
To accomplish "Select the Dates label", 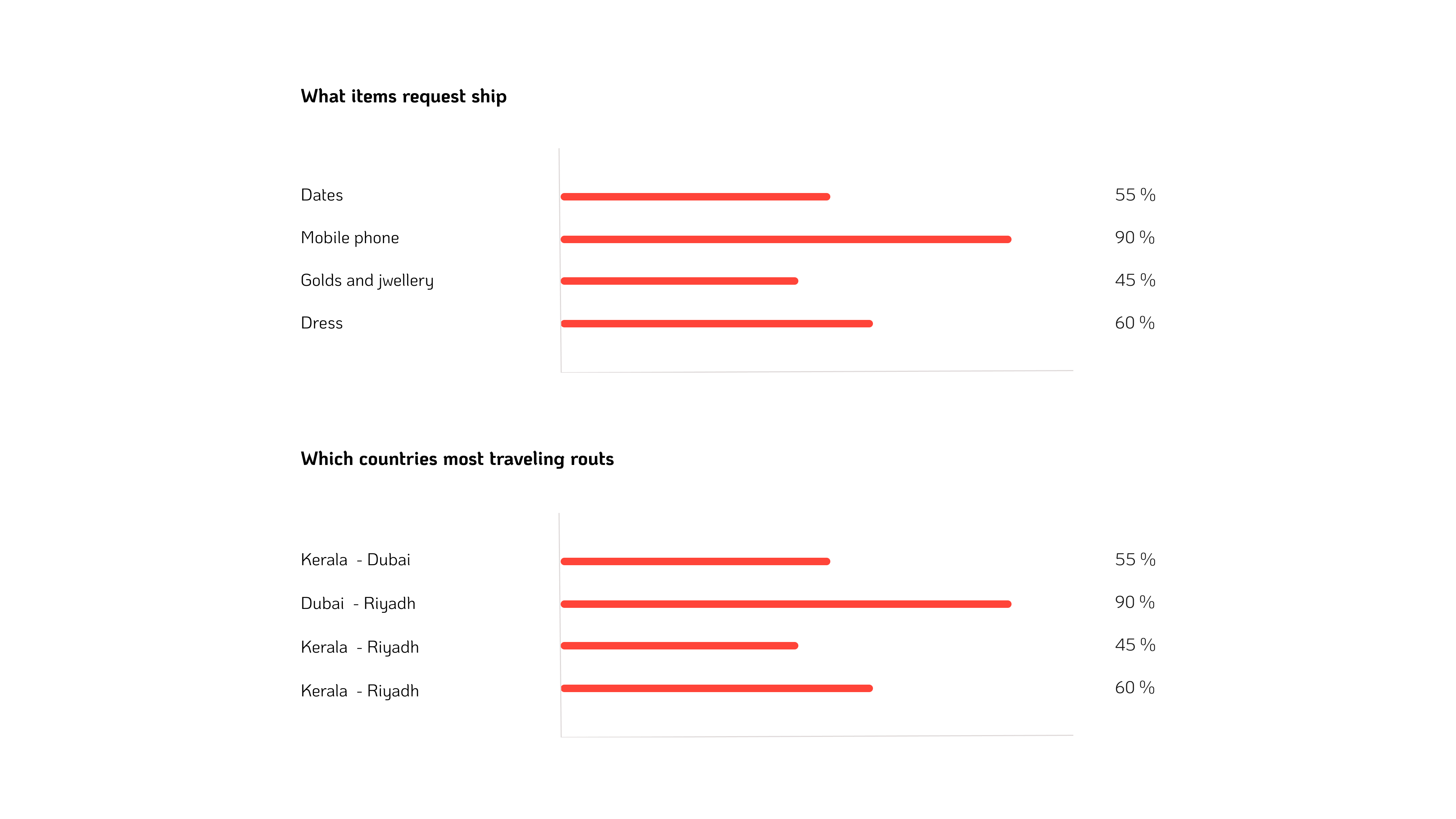I will pos(322,195).
